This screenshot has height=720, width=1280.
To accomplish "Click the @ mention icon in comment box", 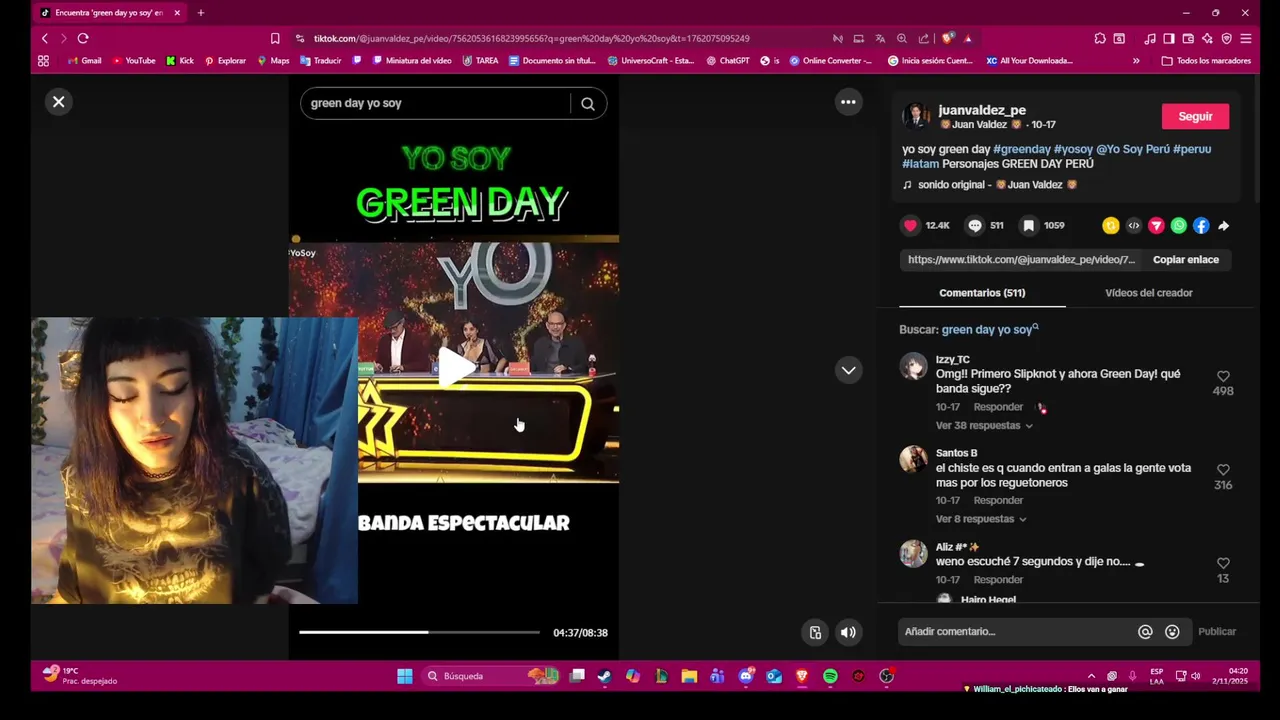I will tap(1145, 632).
